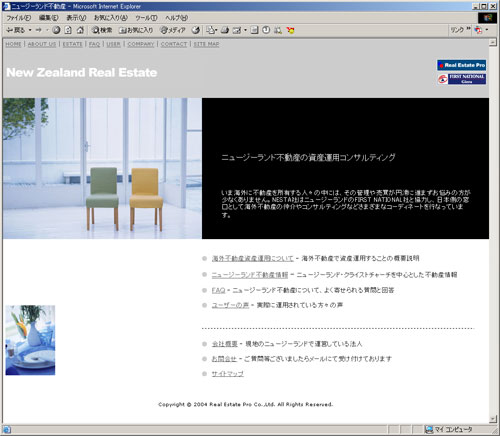This screenshot has height=436, width=500.
Task: Click the copyright 2004 Real Estate Pro text
Action: coord(246,404)
